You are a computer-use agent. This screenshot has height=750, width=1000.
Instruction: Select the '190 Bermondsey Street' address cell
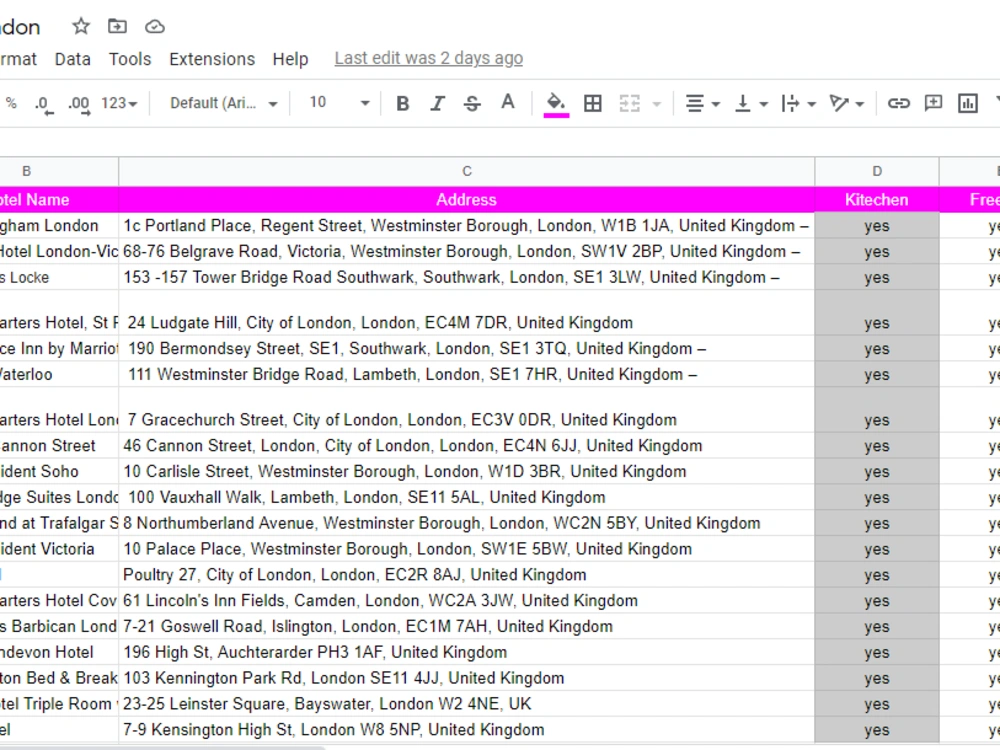pos(466,349)
